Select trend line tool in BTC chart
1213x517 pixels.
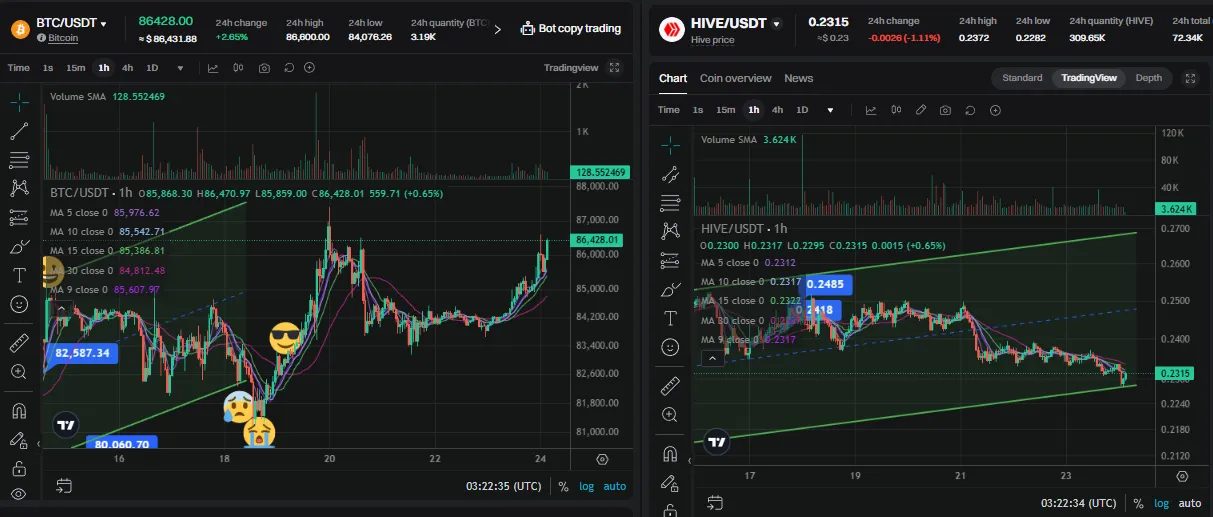click(x=19, y=131)
